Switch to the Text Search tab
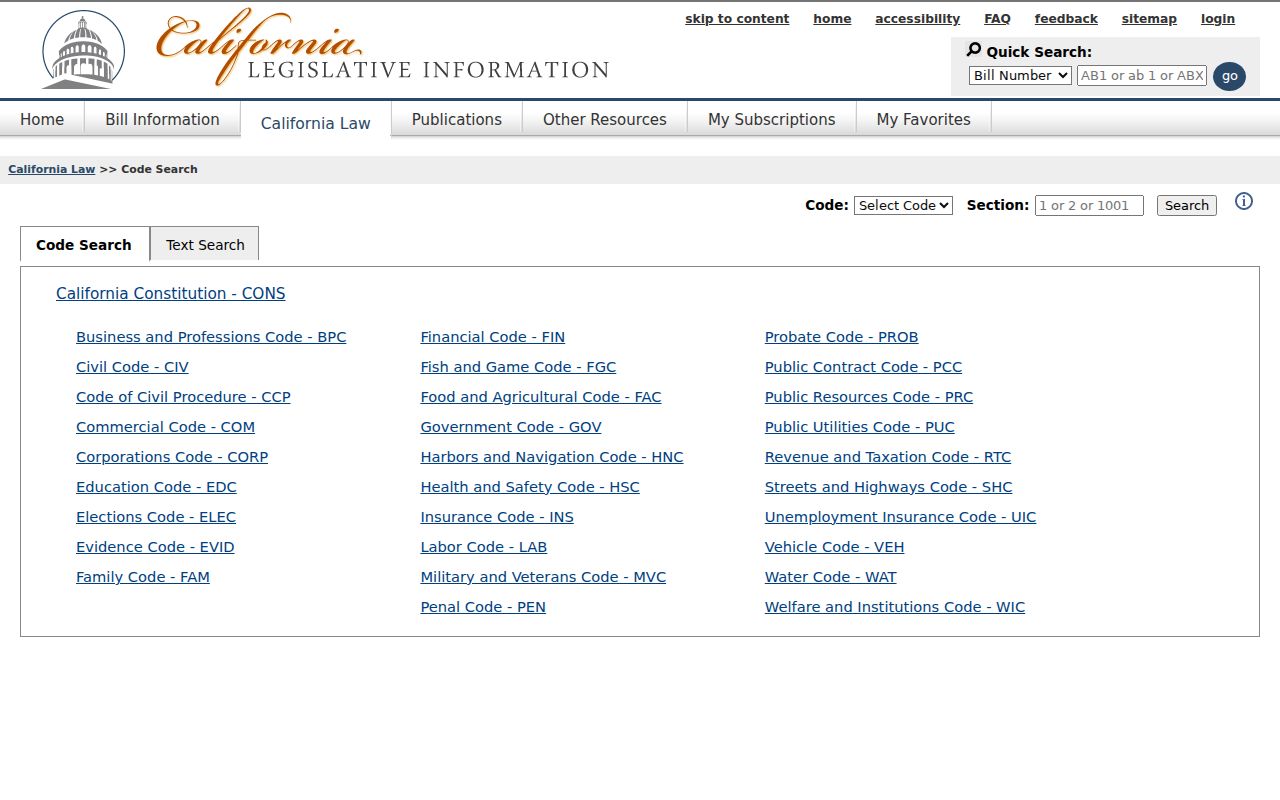Viewport: 1280px width, 800px height. pyautogui.click(x=205, y=244)
